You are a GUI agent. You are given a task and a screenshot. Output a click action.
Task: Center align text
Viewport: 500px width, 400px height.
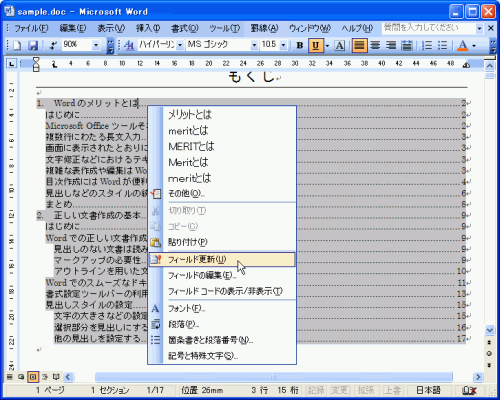point(375,45)
